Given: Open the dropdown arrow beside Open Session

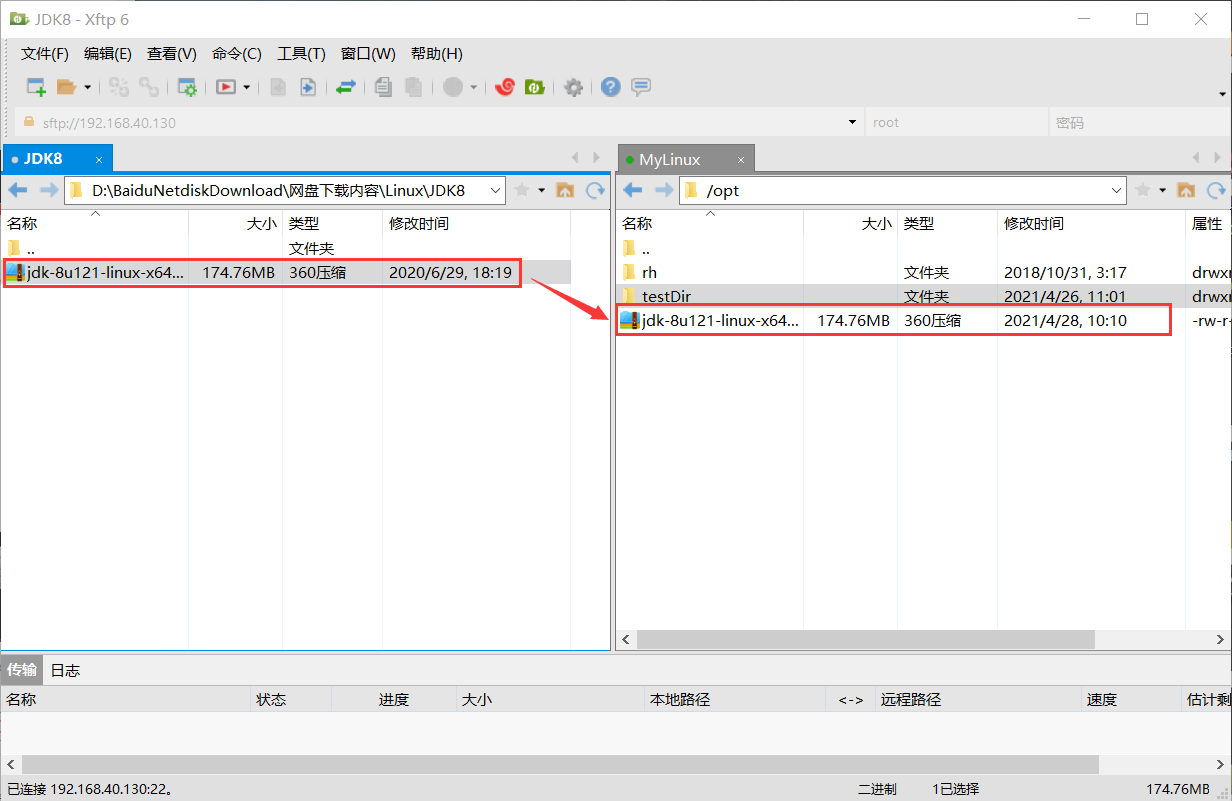Looking at the screenshot, I should pyautogui.click(x=87, y=87).
